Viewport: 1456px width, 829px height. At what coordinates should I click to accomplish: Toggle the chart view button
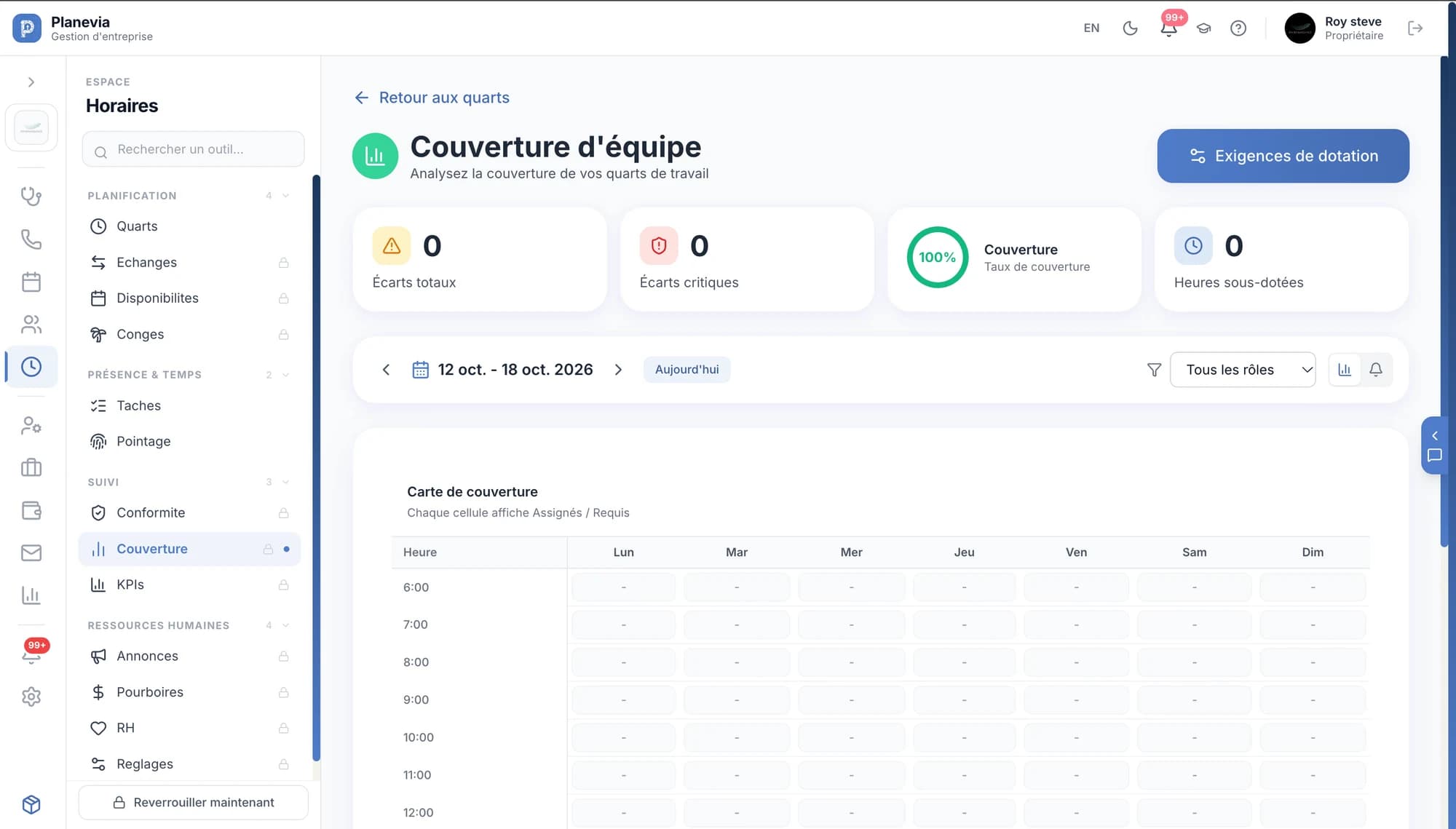pos(1345,370)
